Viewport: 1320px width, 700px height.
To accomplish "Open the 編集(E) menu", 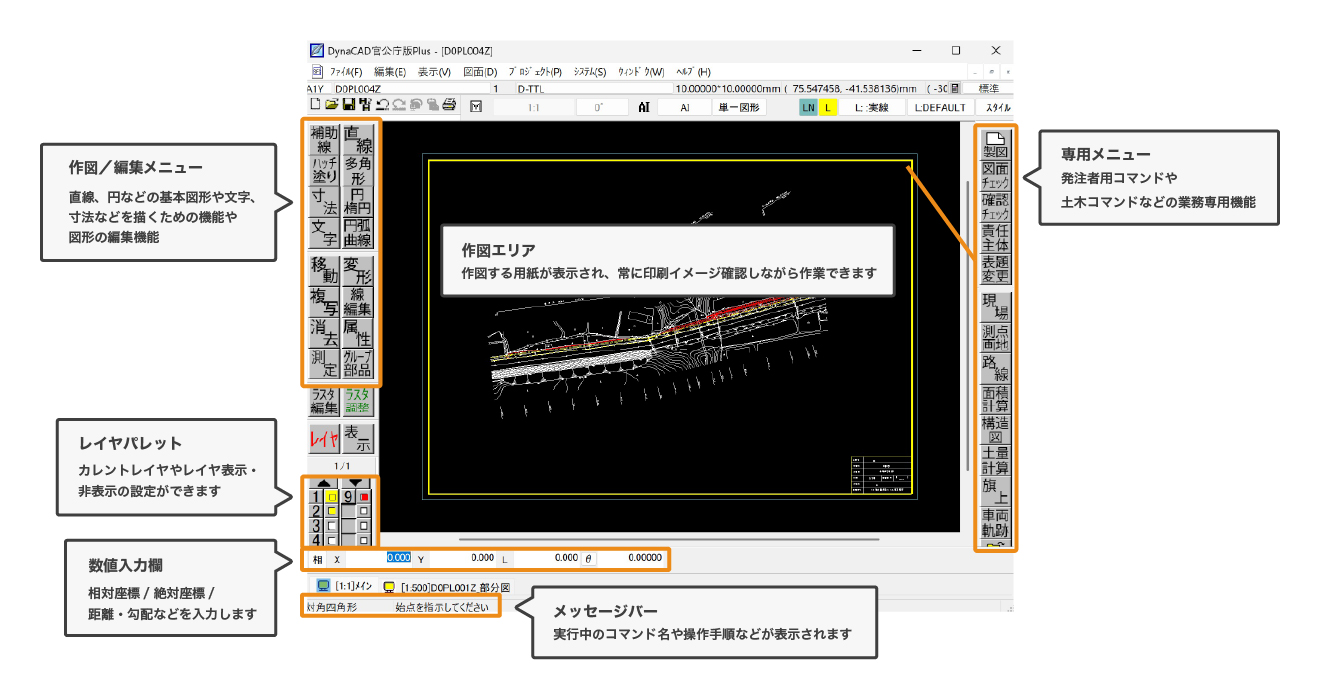I will click(390, 72).
